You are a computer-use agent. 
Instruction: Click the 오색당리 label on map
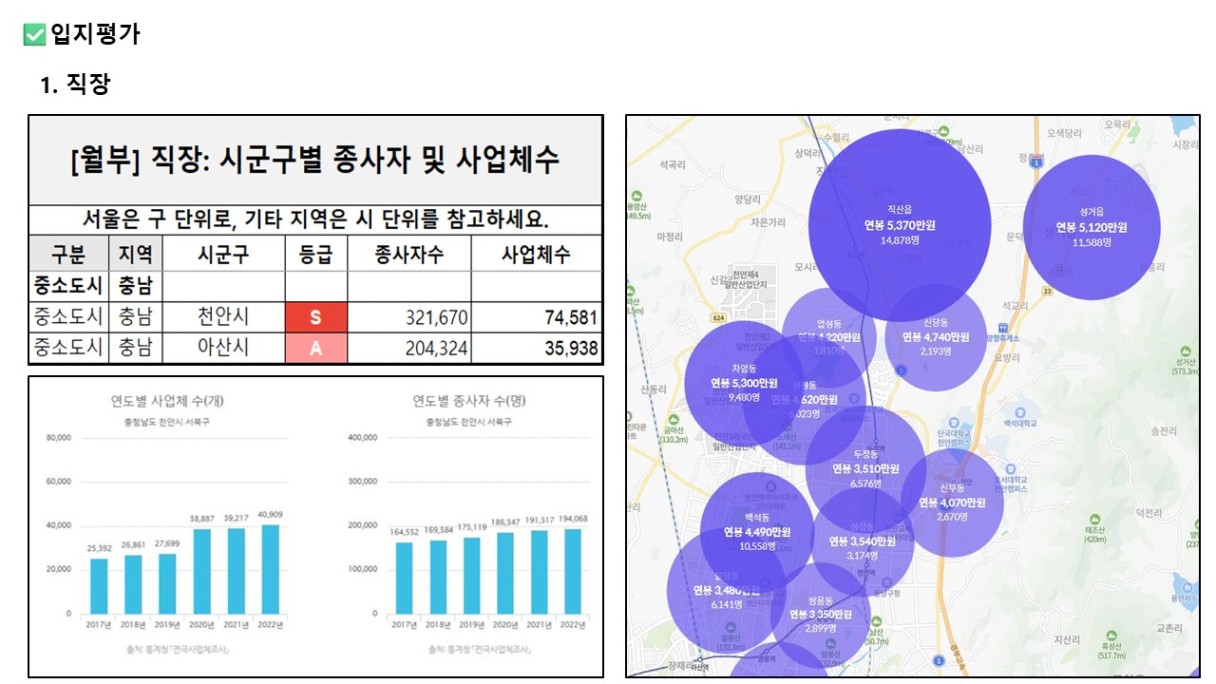[1065, 131]
